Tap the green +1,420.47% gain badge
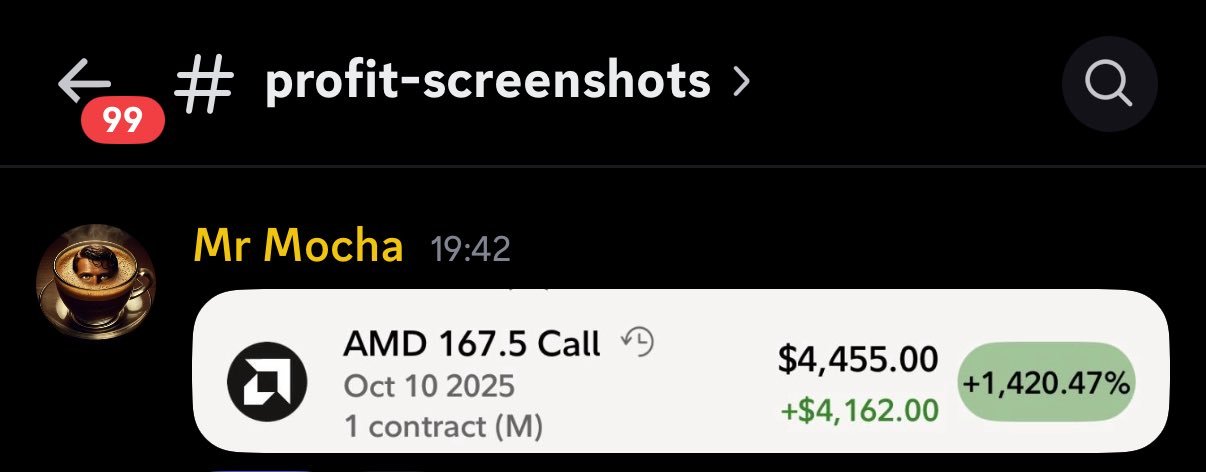 click(1046, 383)
